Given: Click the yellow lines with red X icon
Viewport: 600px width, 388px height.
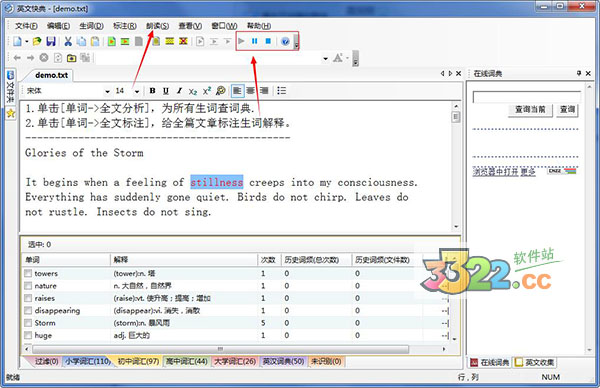Looking at the screenshot, I should [183, 41].
